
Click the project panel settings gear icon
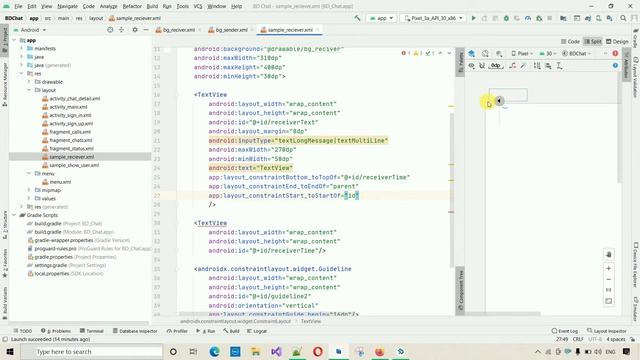point(135,30)
